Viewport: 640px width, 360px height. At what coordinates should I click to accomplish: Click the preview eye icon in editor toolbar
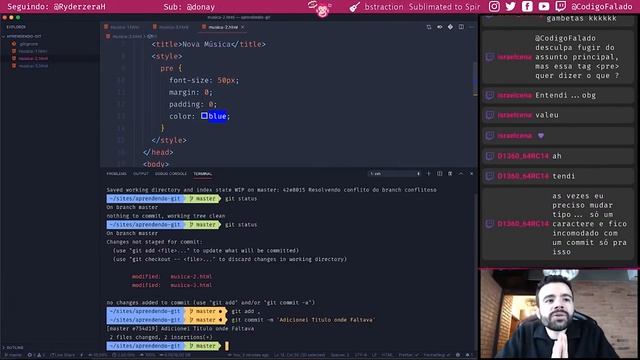coord(440,27)
